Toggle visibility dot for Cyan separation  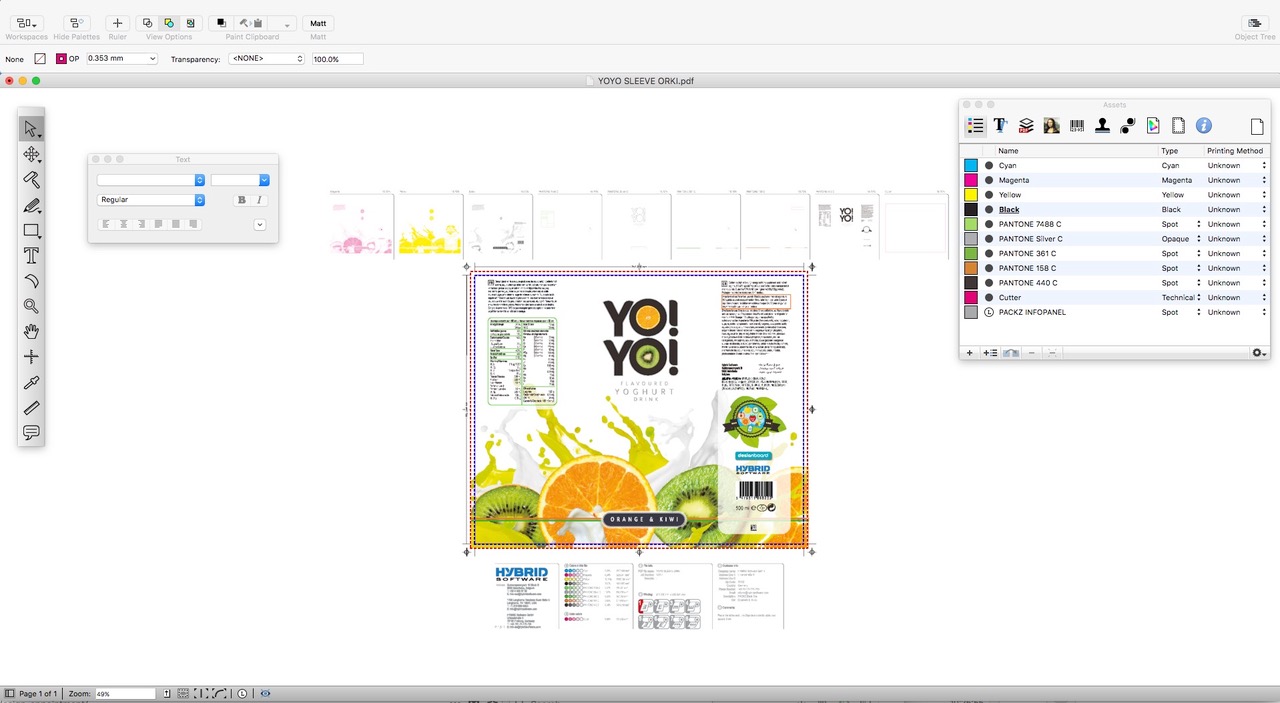(989, 166)
